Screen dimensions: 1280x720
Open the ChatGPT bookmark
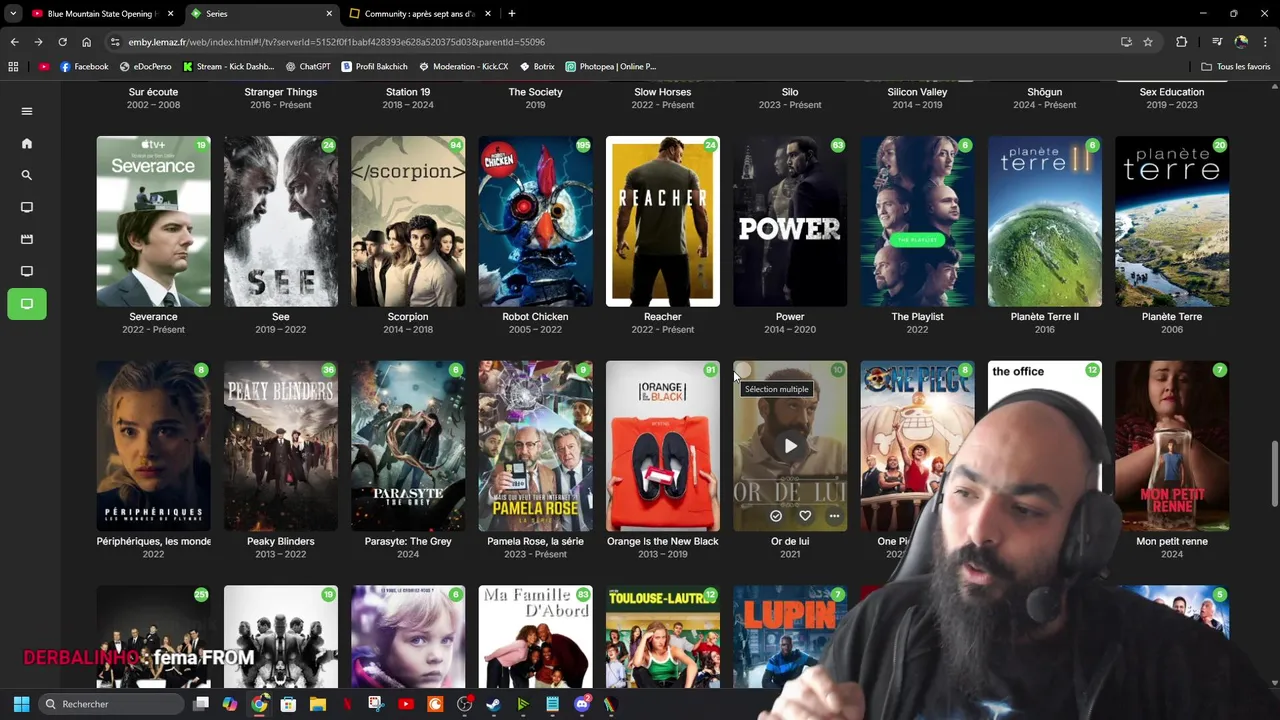(x=308, y=67)
